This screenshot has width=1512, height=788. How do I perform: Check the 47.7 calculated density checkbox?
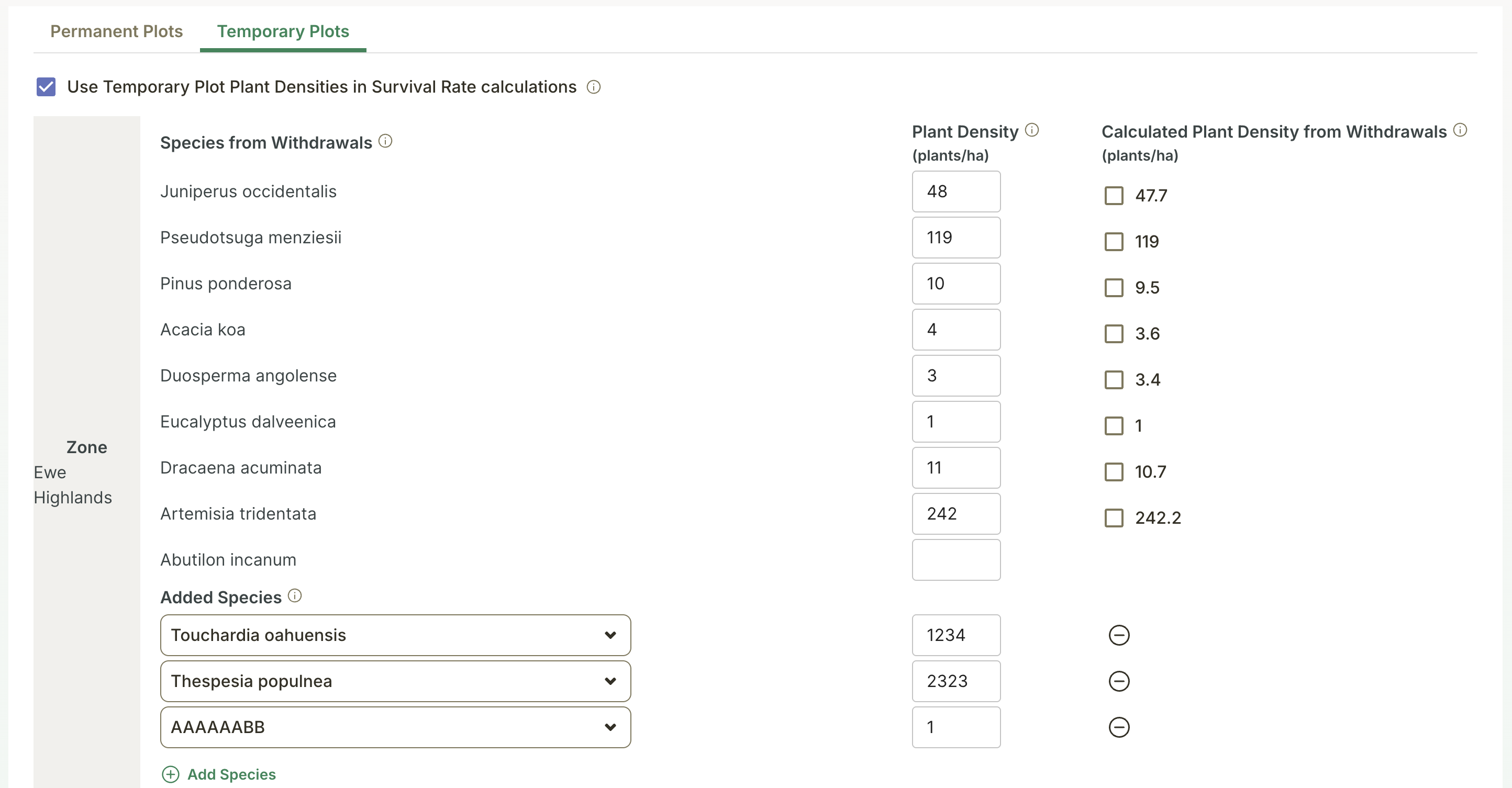[x=1114, y=195]
